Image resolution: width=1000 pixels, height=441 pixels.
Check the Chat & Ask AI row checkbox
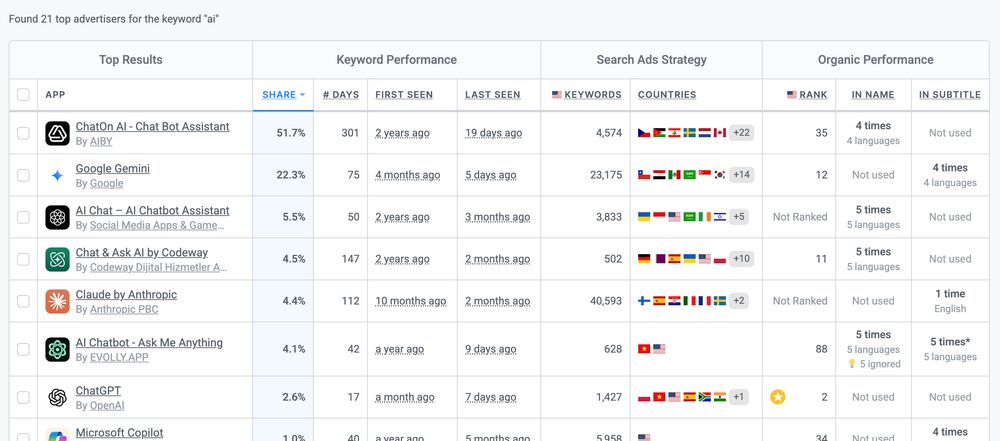tap(24, 259)
